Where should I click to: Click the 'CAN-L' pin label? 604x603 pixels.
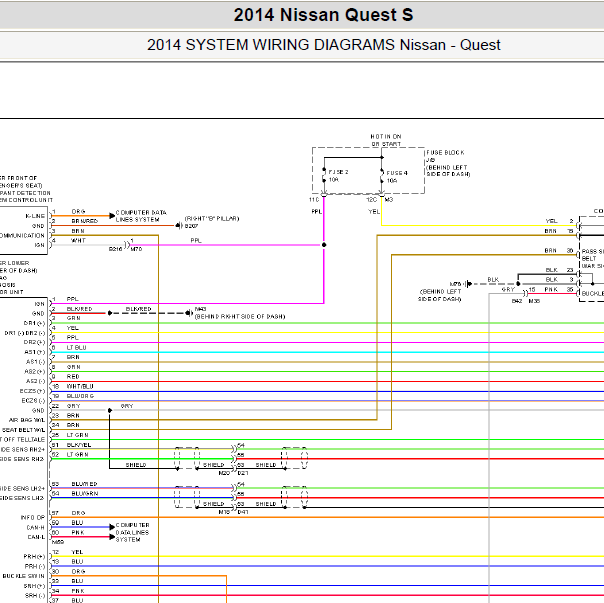(x=36, y=537)
